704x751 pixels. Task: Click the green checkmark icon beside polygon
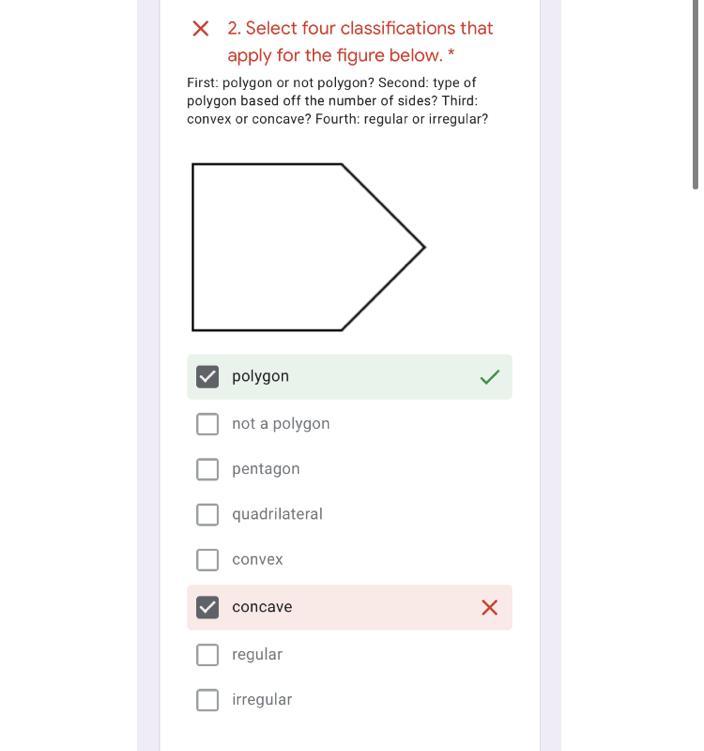tap(489, 377)
